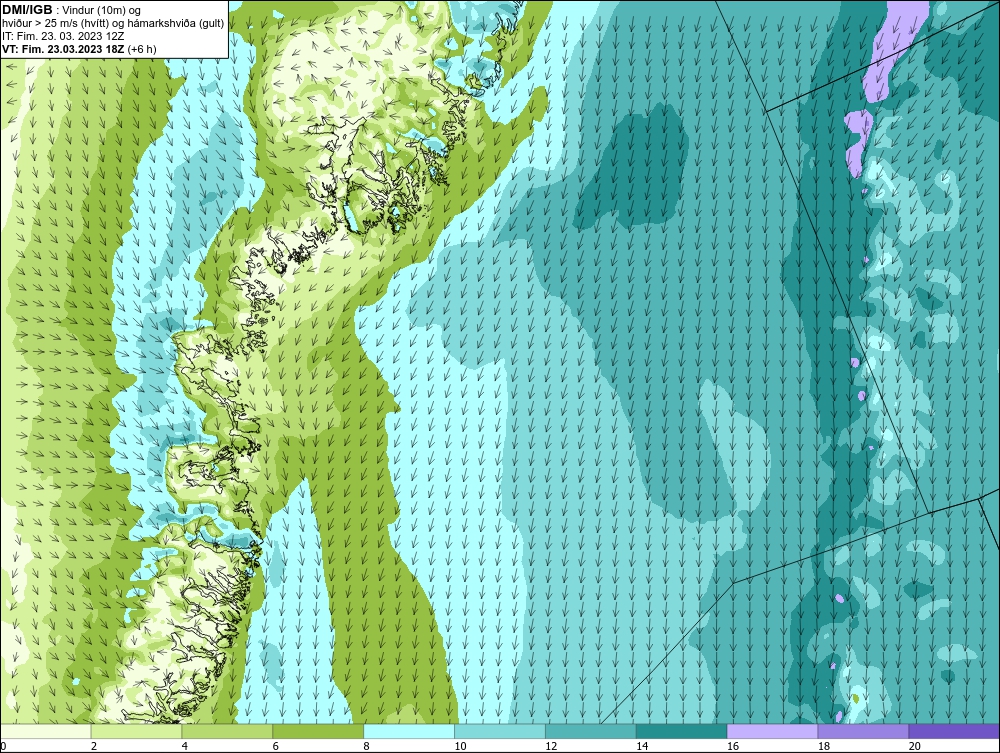
Task: Click the scale label '4'
Action: point(185,746)
